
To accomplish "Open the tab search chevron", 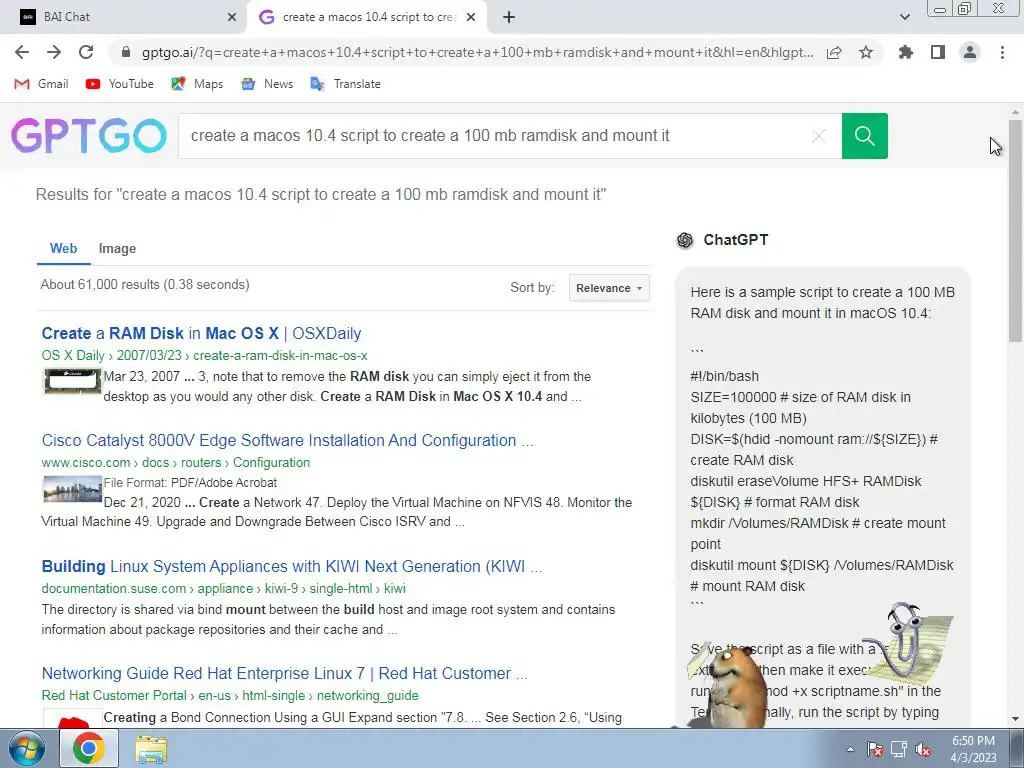I will (x=904, y=17).
